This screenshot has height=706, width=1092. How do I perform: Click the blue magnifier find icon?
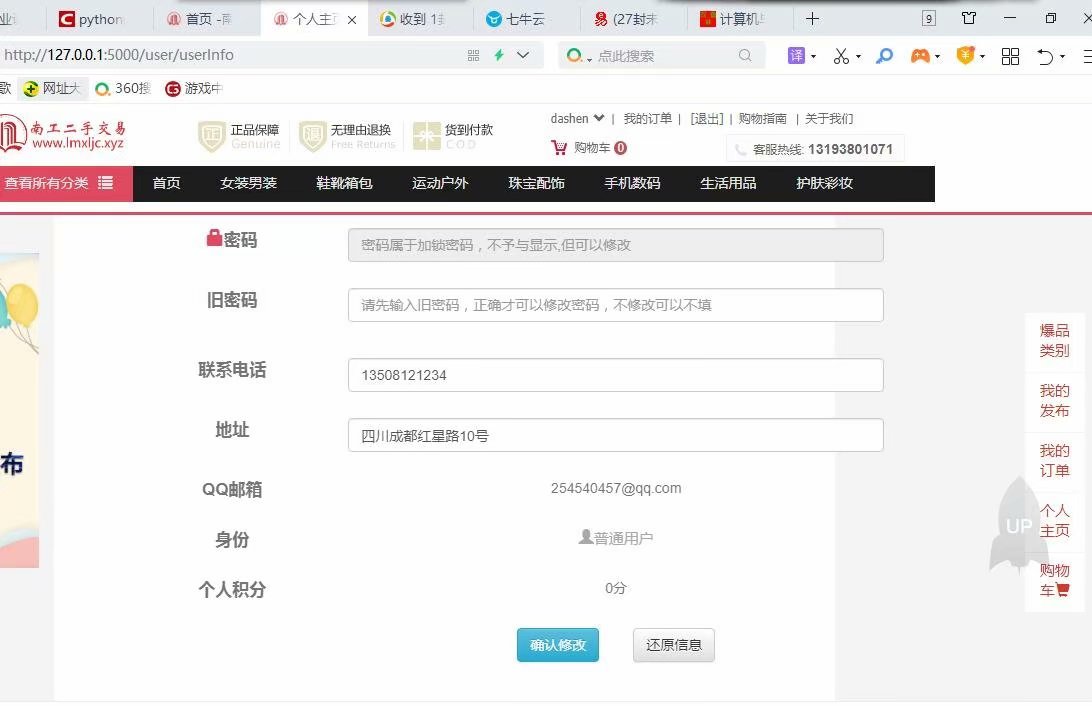(x=884, y=56)
